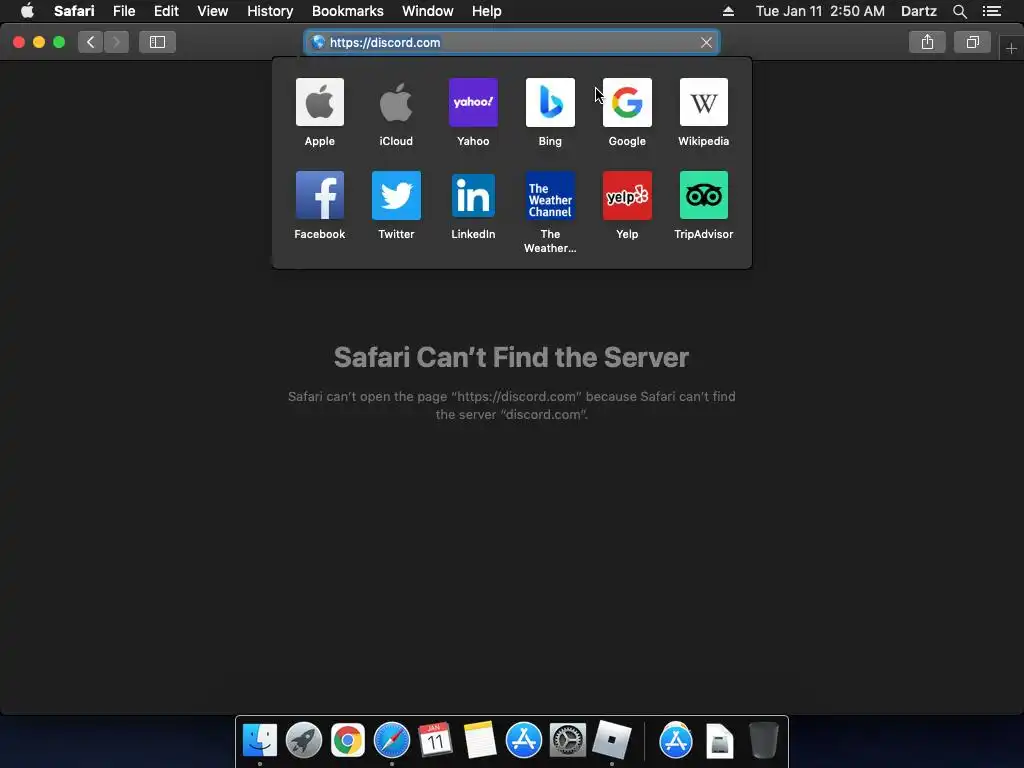The width and height of the screenshot is (1024, 768).
Task: Click the discord.com address field
Action: 511,42
